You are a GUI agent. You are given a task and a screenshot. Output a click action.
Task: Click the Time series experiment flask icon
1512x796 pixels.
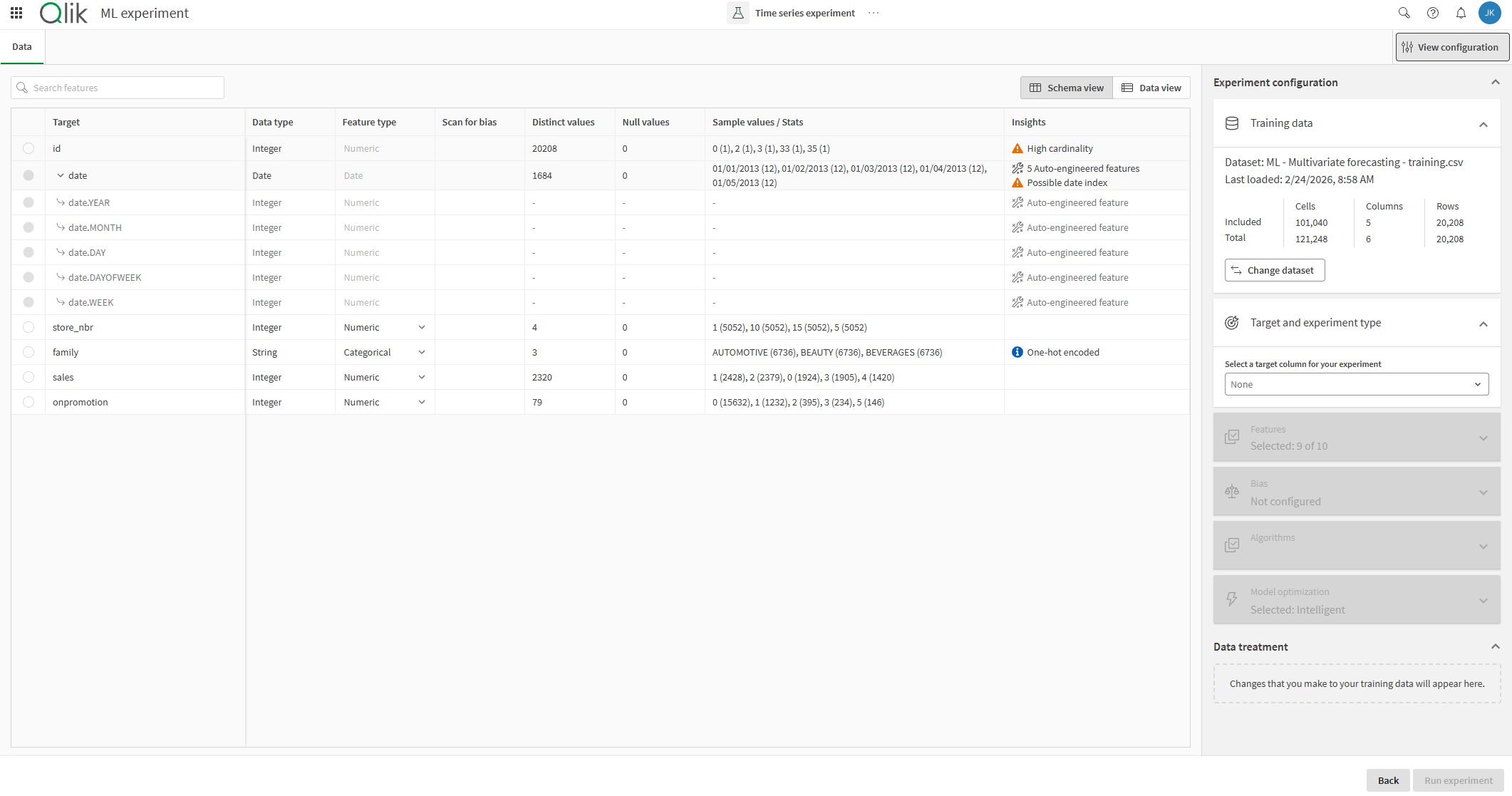(738, 13)
